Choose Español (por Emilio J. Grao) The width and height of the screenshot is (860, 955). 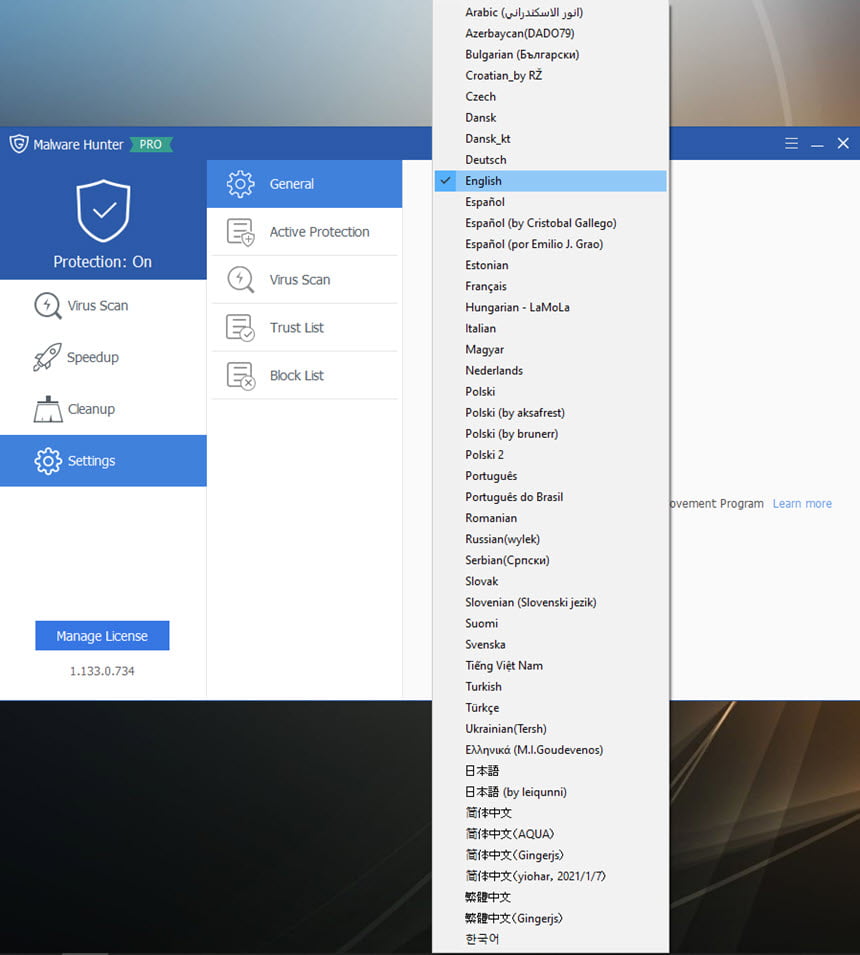[x=551, y=244]
